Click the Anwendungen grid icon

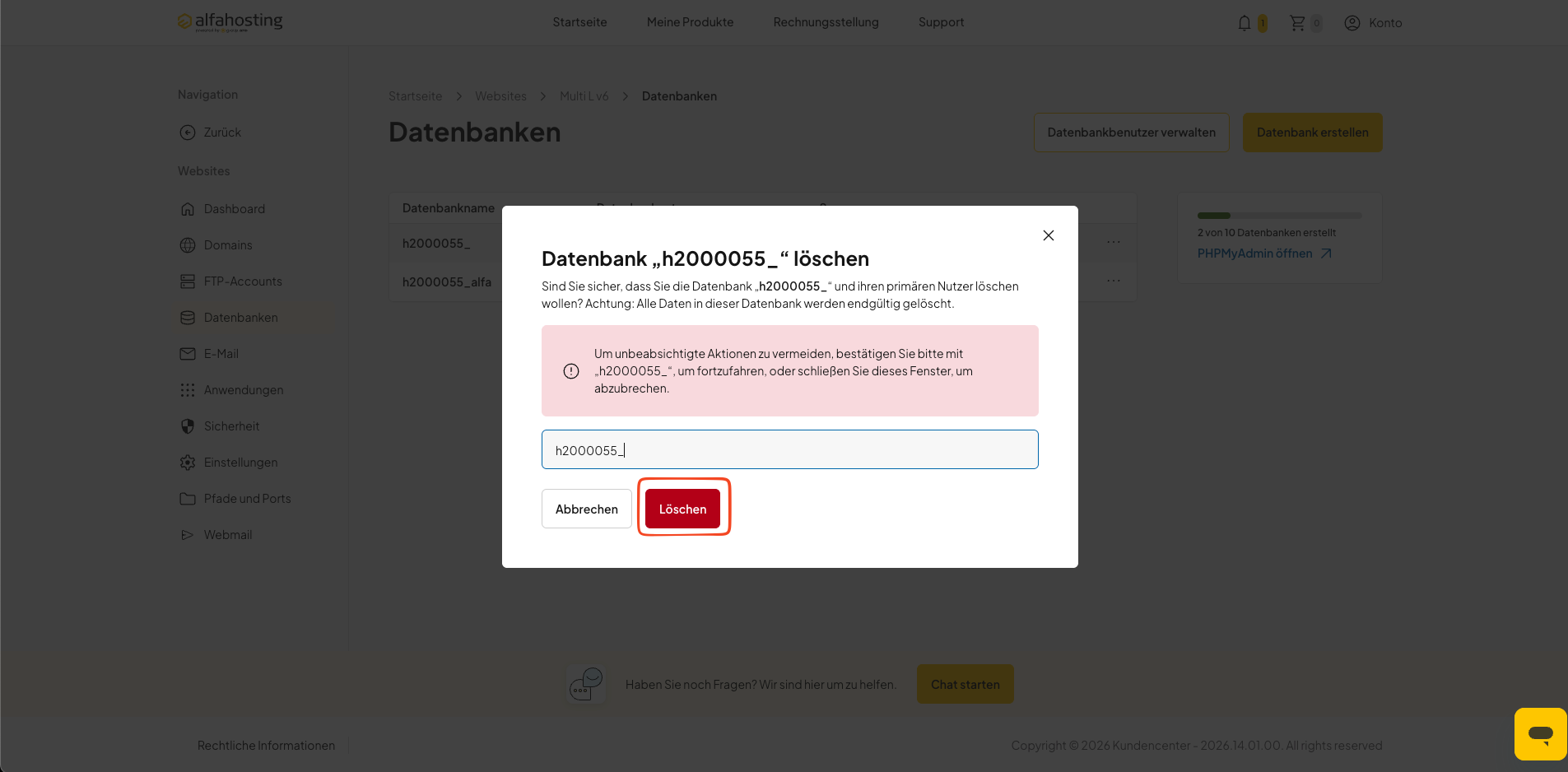tap(188, 390)
